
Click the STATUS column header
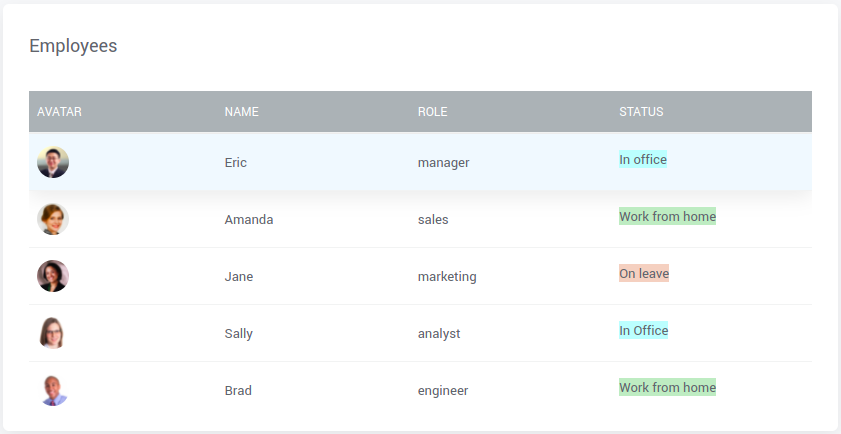pyautogui.click(x=641, y=112)
